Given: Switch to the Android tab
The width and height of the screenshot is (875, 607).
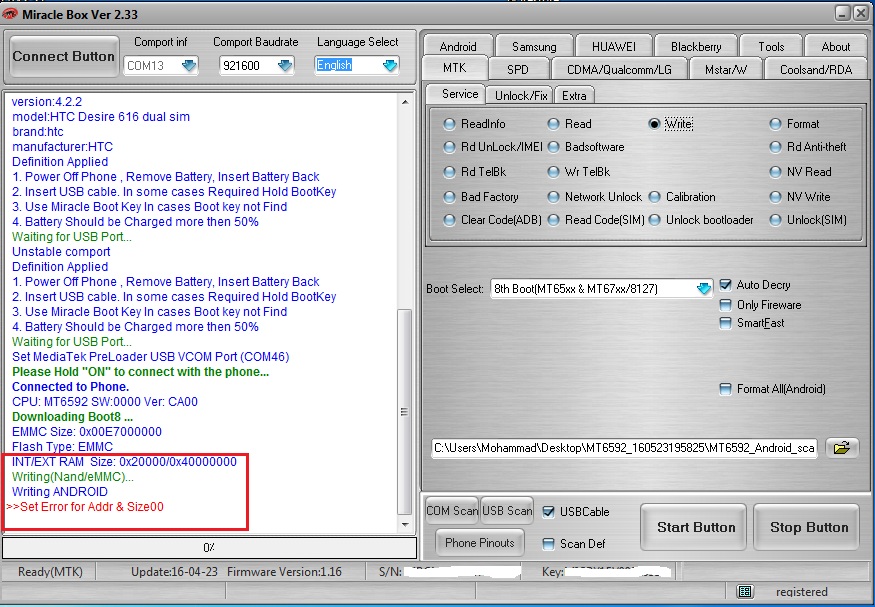Looking at the screenshot, I should tap(458, 46).
